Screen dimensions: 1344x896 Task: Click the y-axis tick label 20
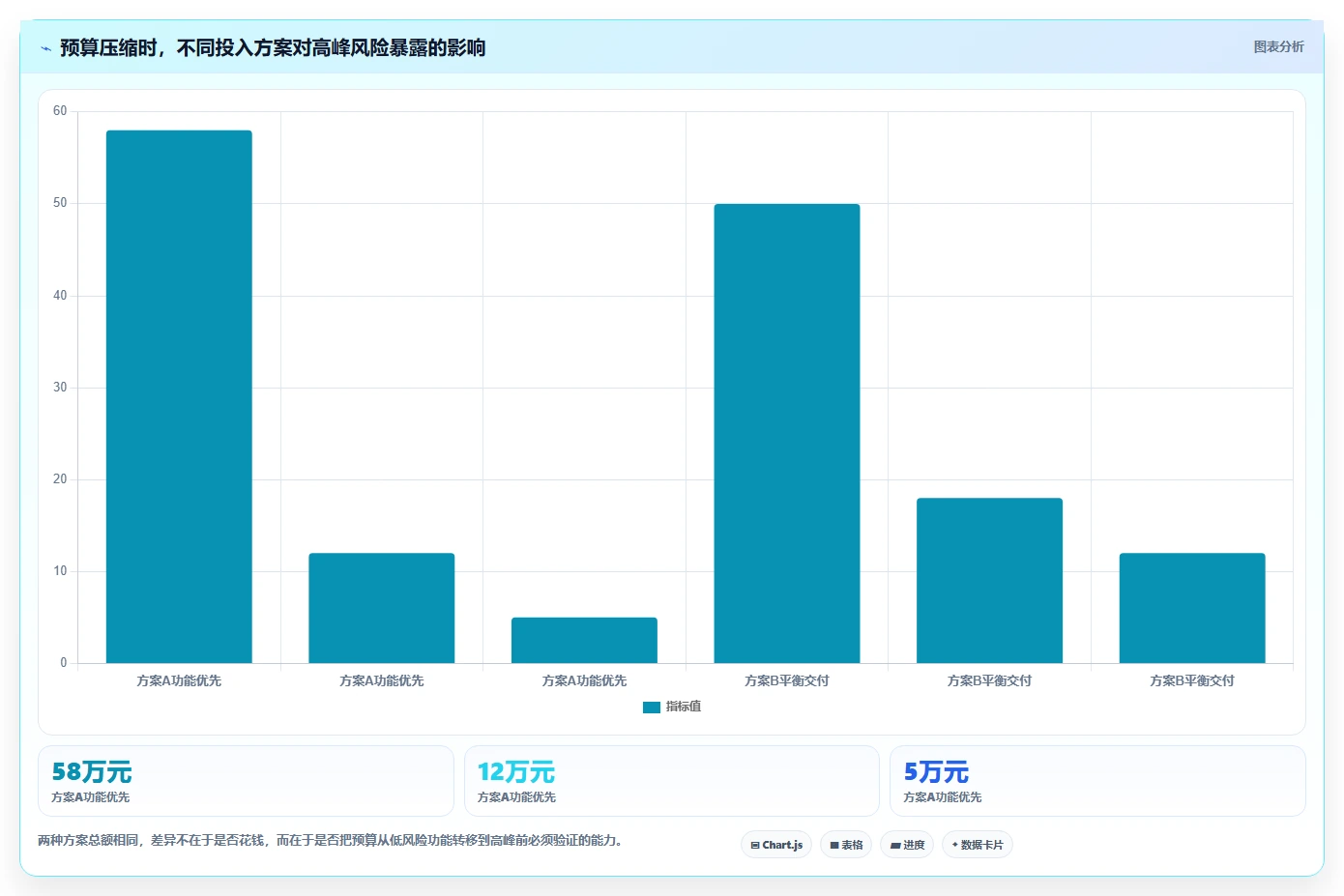coord(60,479)
